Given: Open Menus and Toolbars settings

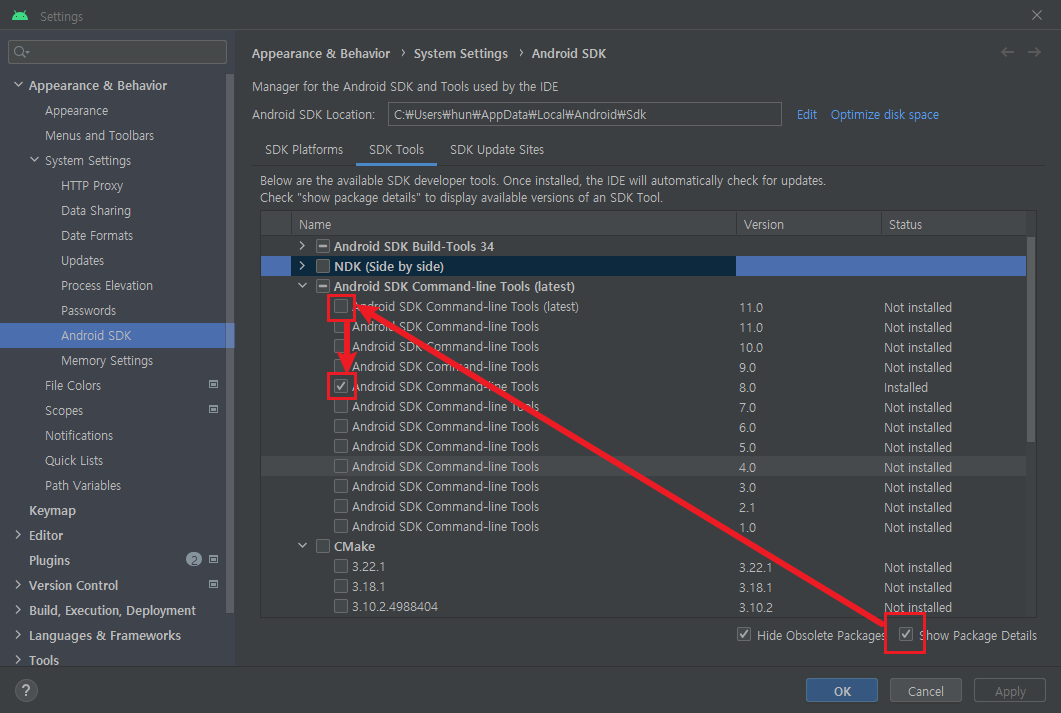Looking at the screenshot, I should [x=99, y=135].
